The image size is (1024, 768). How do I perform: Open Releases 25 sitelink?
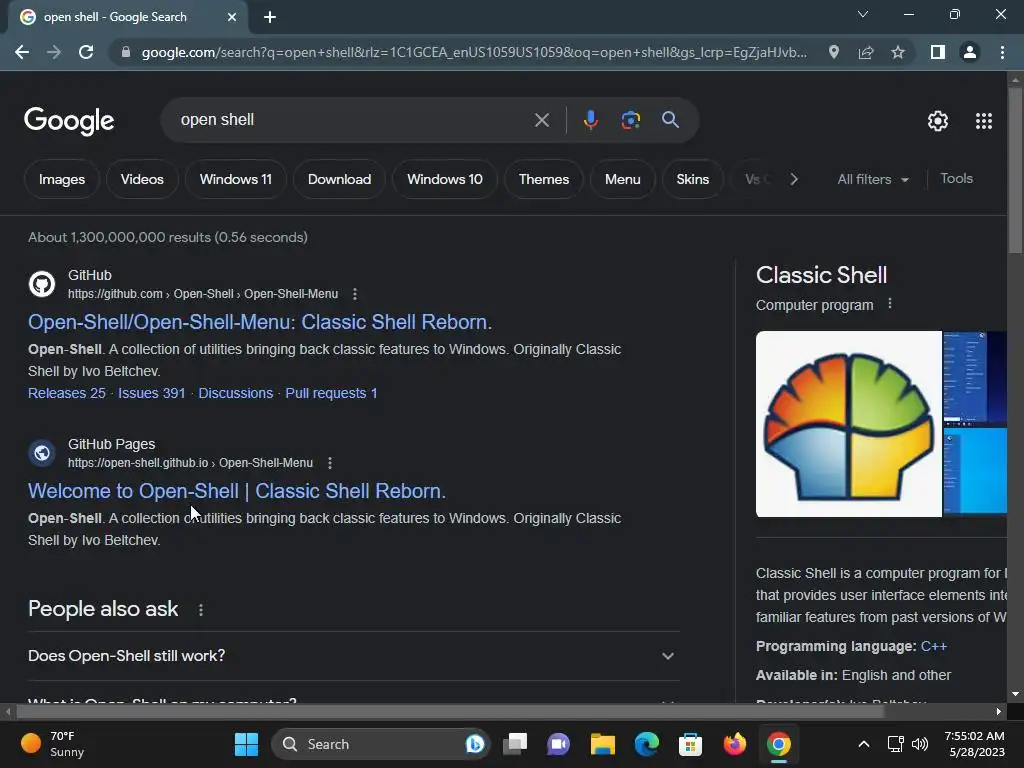pyautogui.click(x=67, y=393)
